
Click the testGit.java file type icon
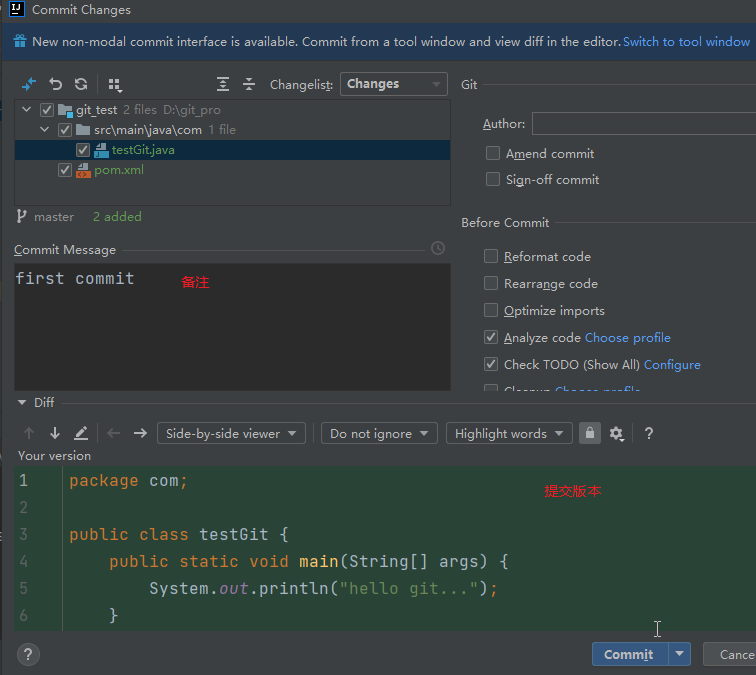[x=101, y=150]
